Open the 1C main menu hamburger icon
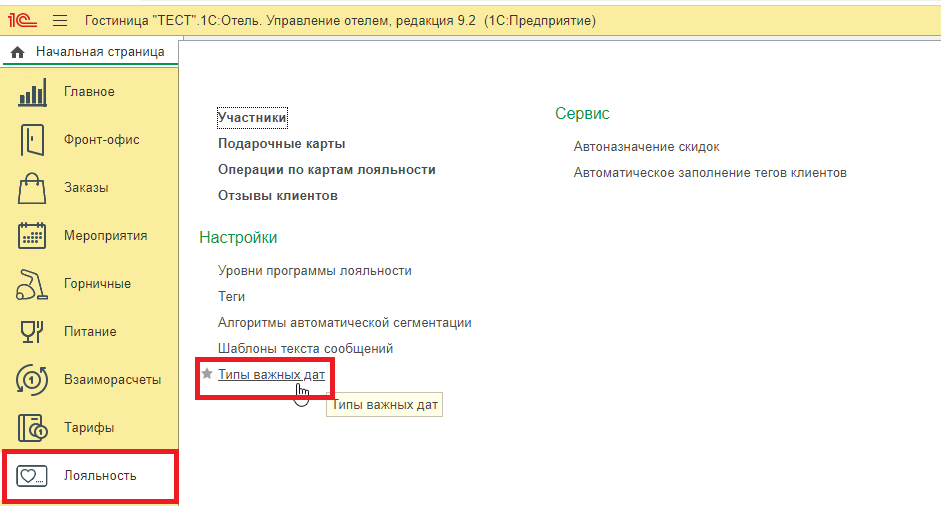The width and height of the screenshot is (941, 506). [x=60, y=21]
